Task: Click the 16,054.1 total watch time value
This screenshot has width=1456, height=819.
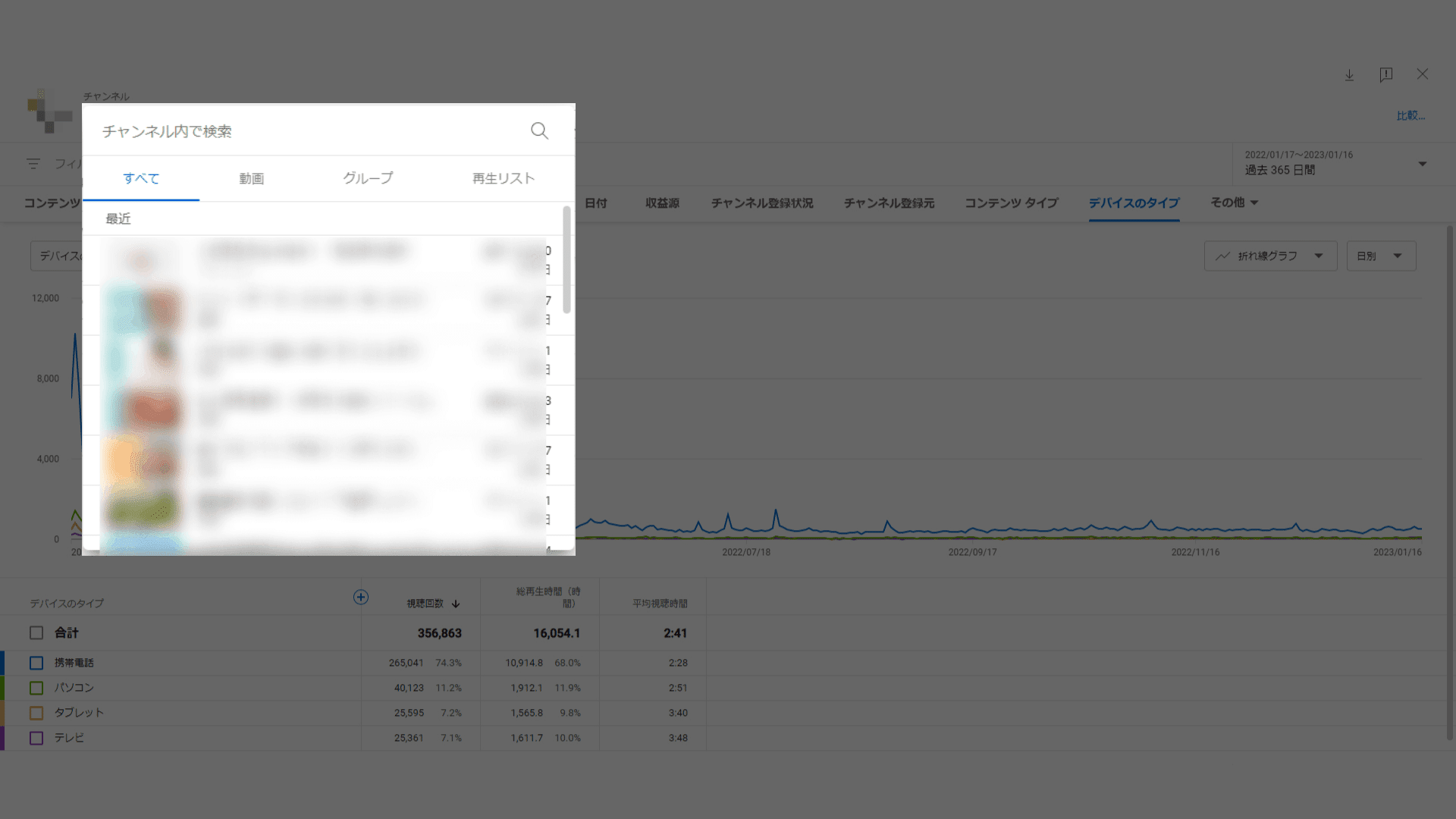Action: tap(556, 633)
